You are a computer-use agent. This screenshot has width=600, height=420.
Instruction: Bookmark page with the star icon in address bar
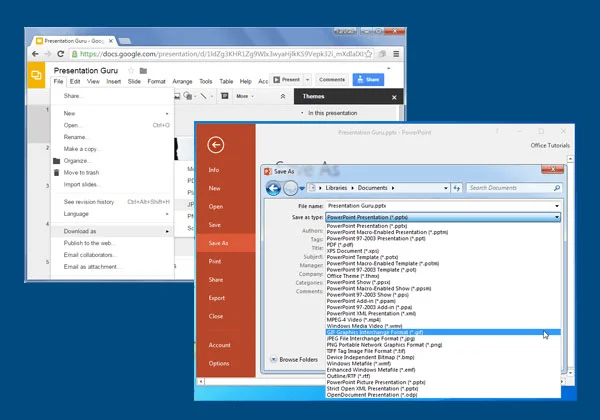coord(368,54)
